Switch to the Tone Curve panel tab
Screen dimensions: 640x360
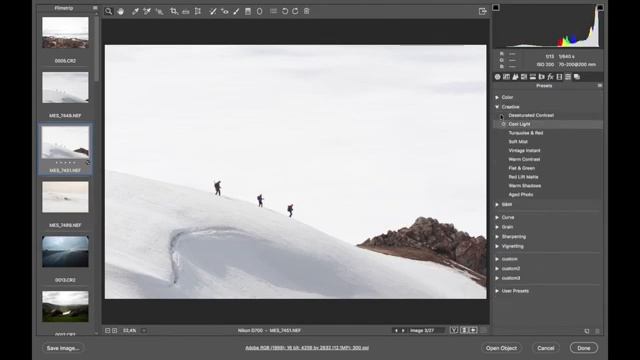click(507, 77)
